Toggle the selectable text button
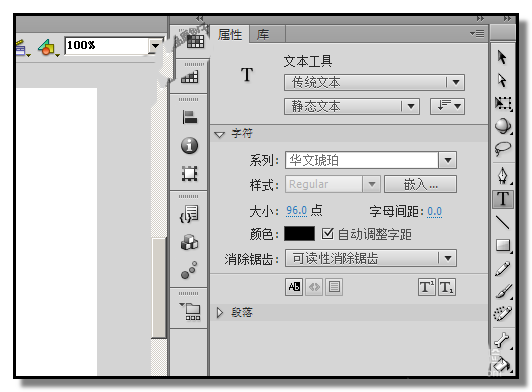The width and height of the screenshot is (532, 392). click(x=294, y=287)
